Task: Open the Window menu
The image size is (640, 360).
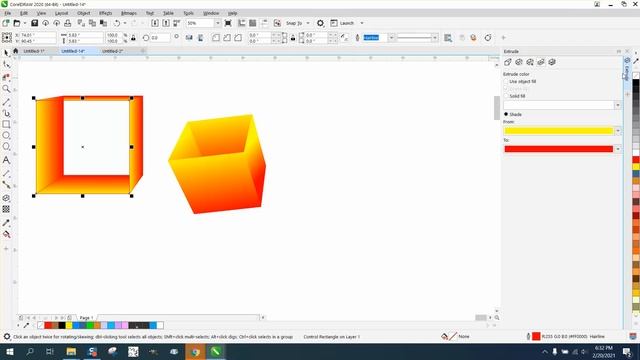Action: pos(211,13)
